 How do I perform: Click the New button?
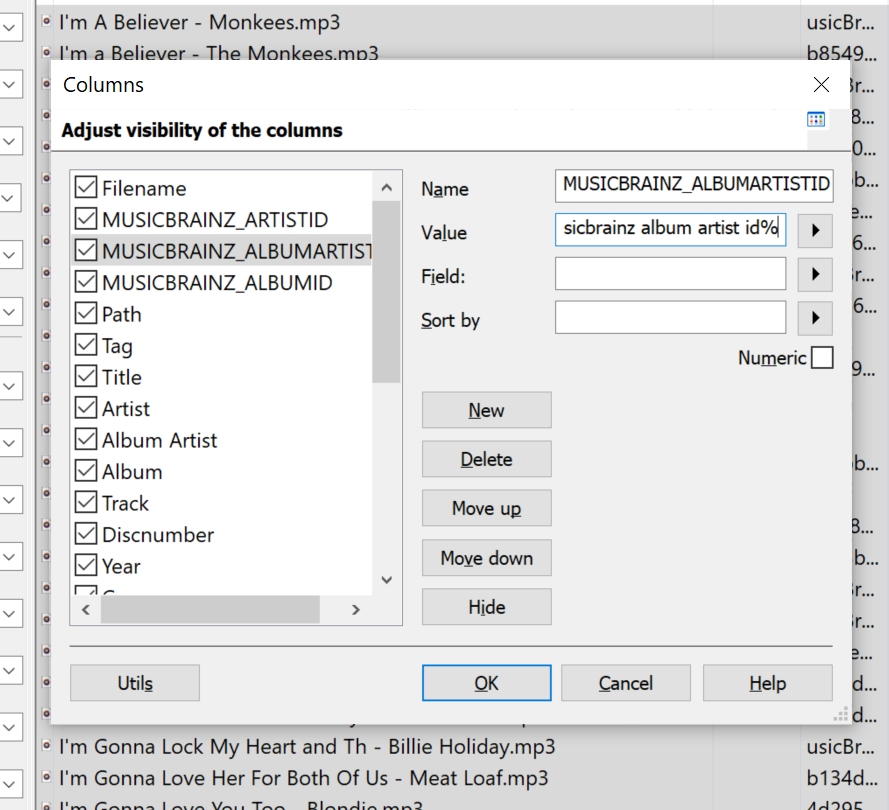(x=486, y=410)
